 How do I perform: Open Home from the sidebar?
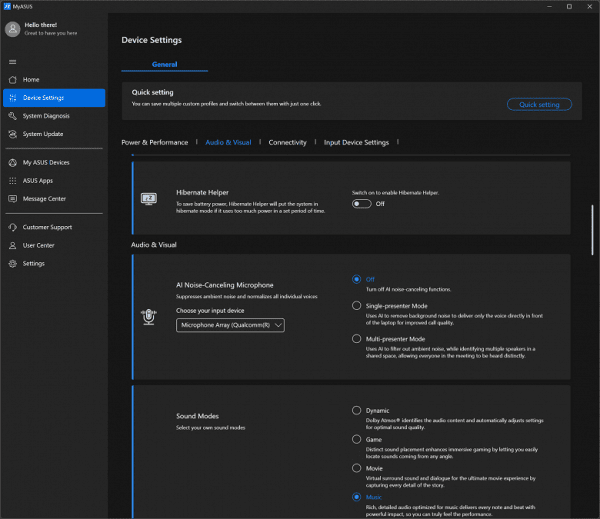(31, 79)
